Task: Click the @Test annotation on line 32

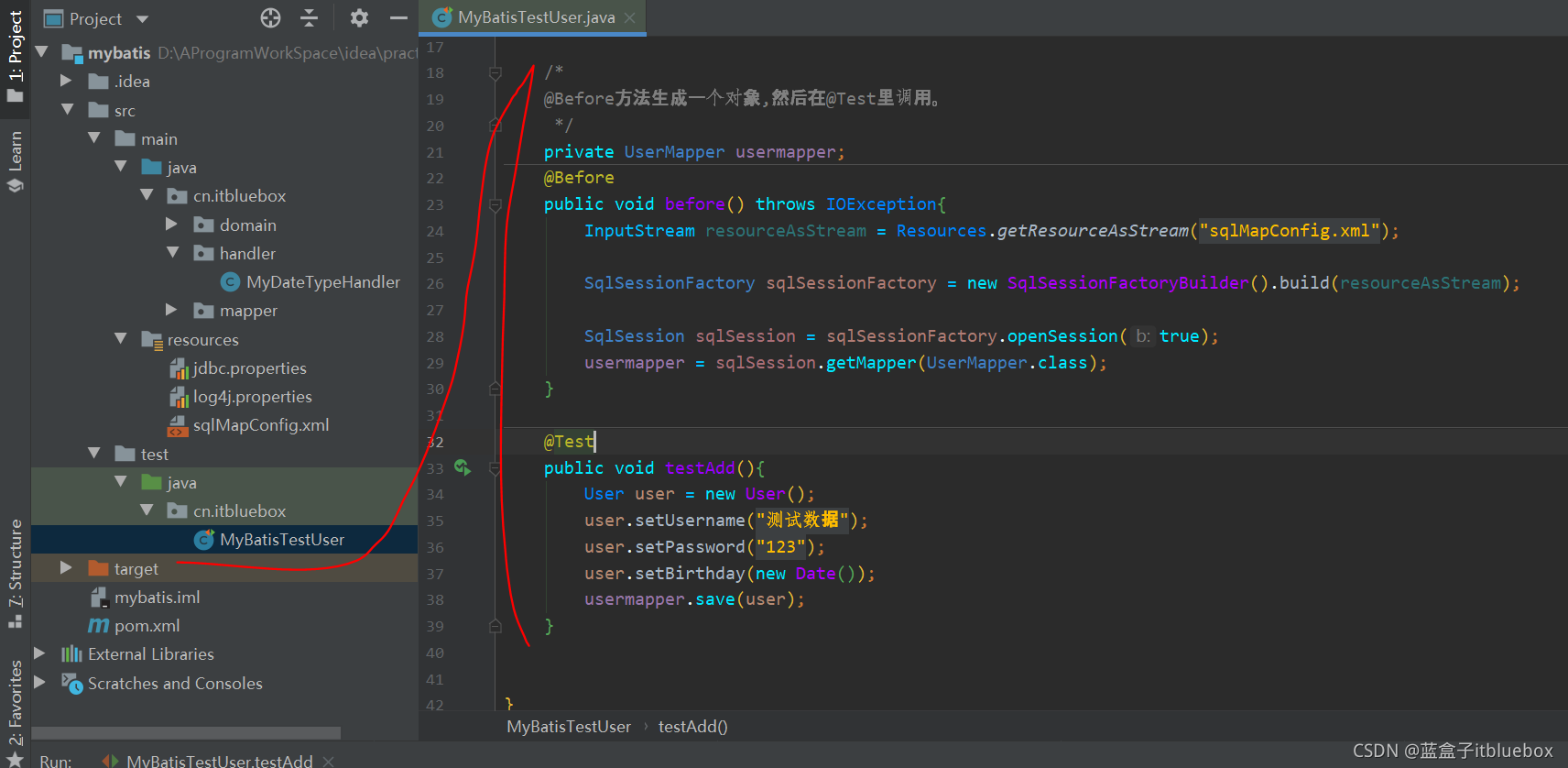Action: point(569,442)
